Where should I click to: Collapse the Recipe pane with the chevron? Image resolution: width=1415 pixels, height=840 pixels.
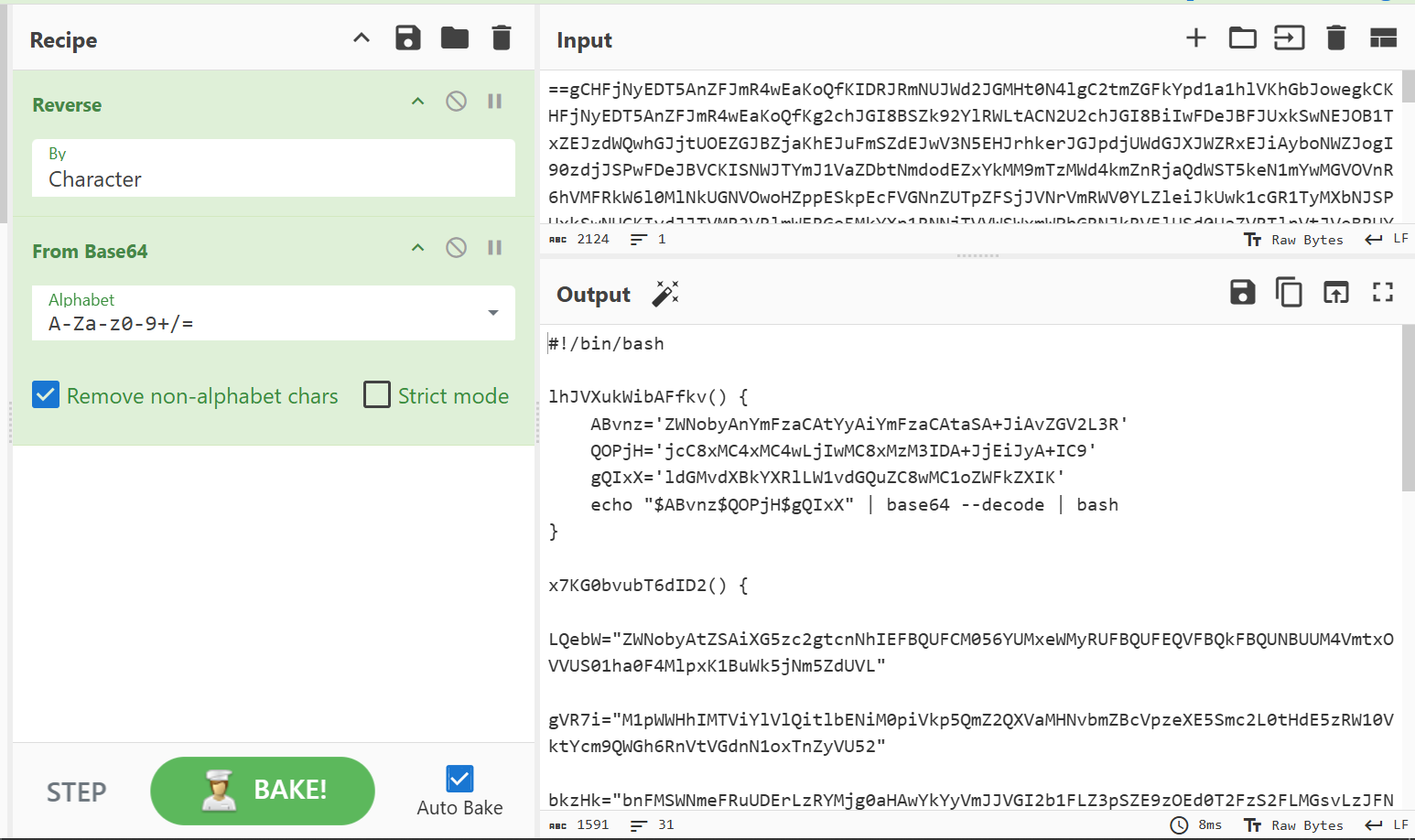[362, 38]
